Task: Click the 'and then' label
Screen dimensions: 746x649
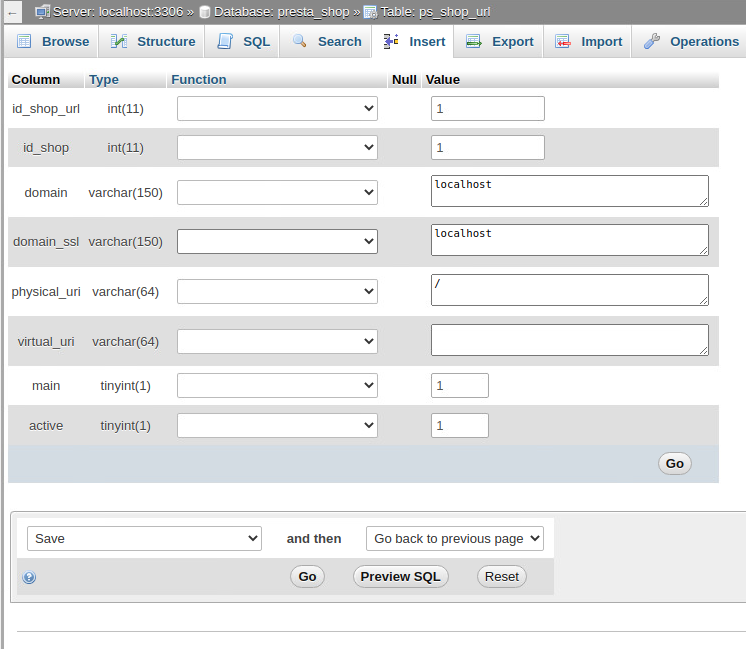Action: pos(314,539)
